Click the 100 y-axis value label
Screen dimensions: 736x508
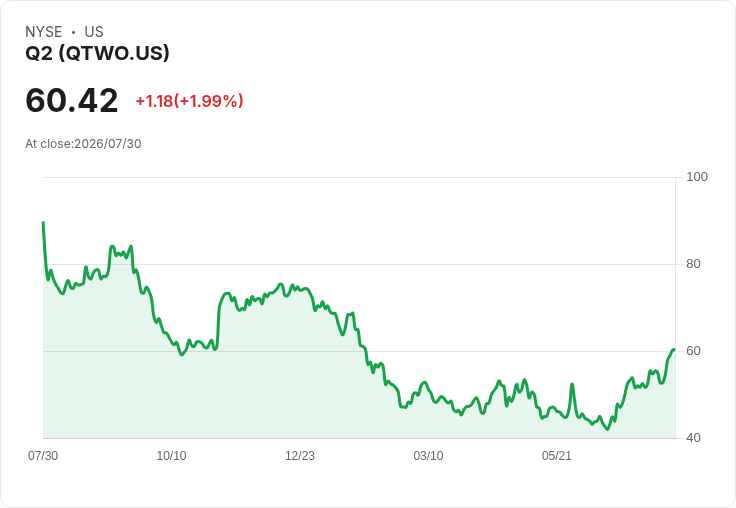pos(697,177)
